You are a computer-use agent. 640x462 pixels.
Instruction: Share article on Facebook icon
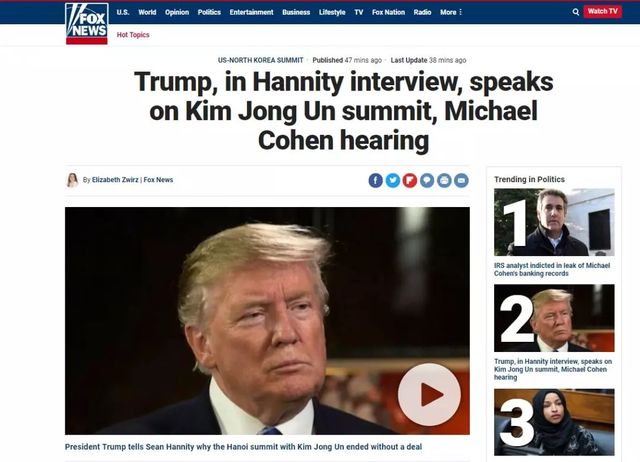coord(376,180)
